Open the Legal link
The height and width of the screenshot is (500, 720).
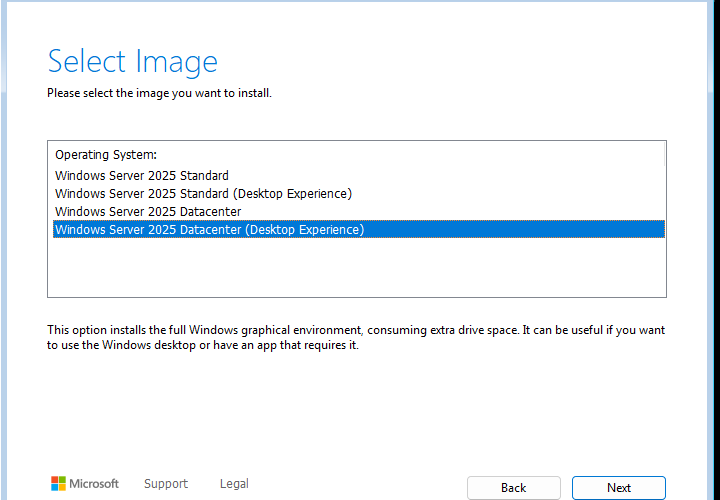(234, 483)
